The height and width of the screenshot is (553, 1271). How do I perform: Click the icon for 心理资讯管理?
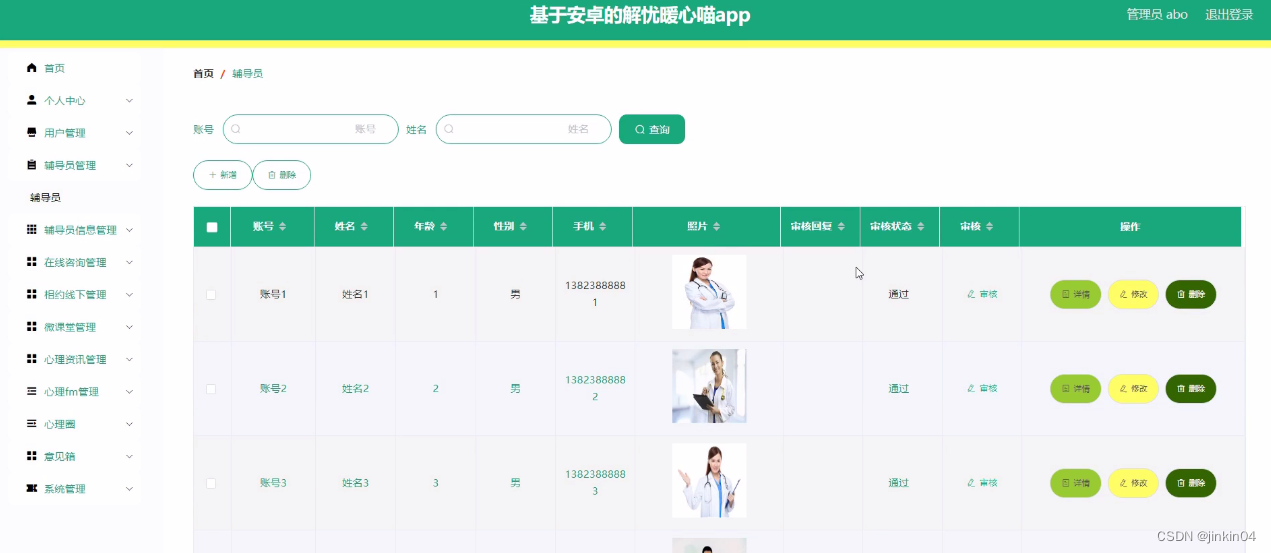coord(32,359)
